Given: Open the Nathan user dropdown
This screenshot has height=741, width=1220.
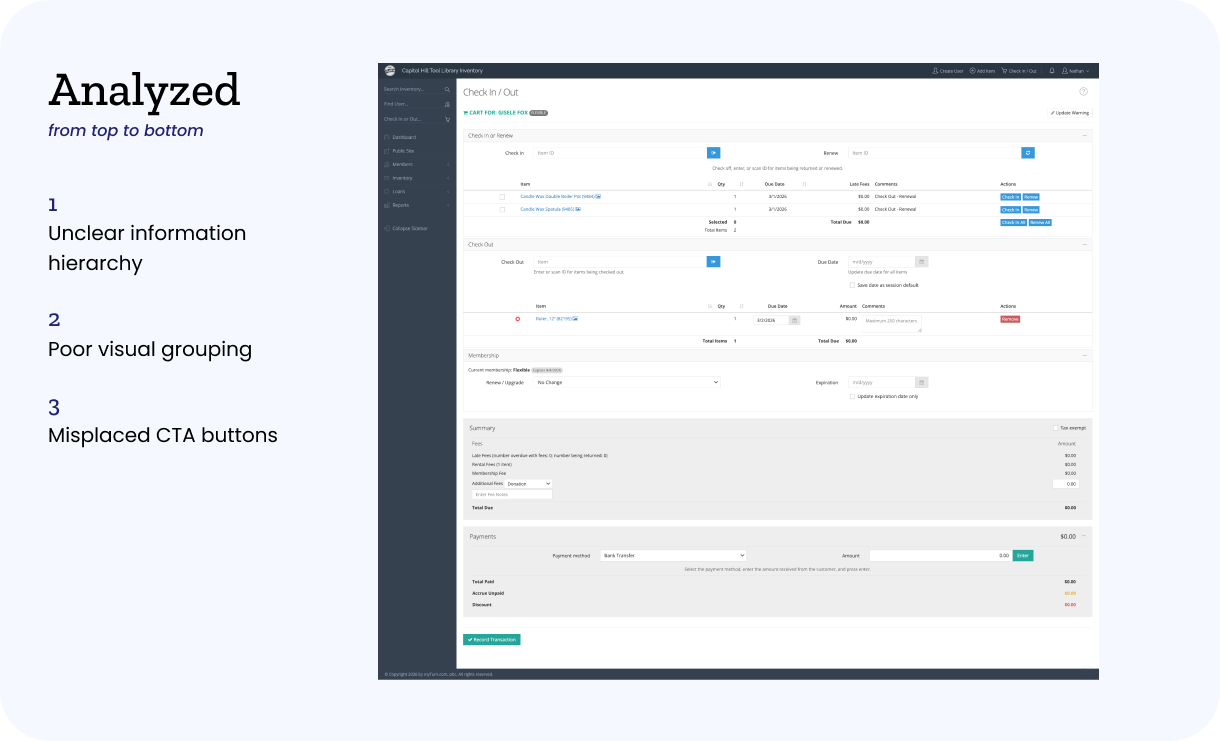Looking at the screenshot, I should click(x=1077, y=71).
